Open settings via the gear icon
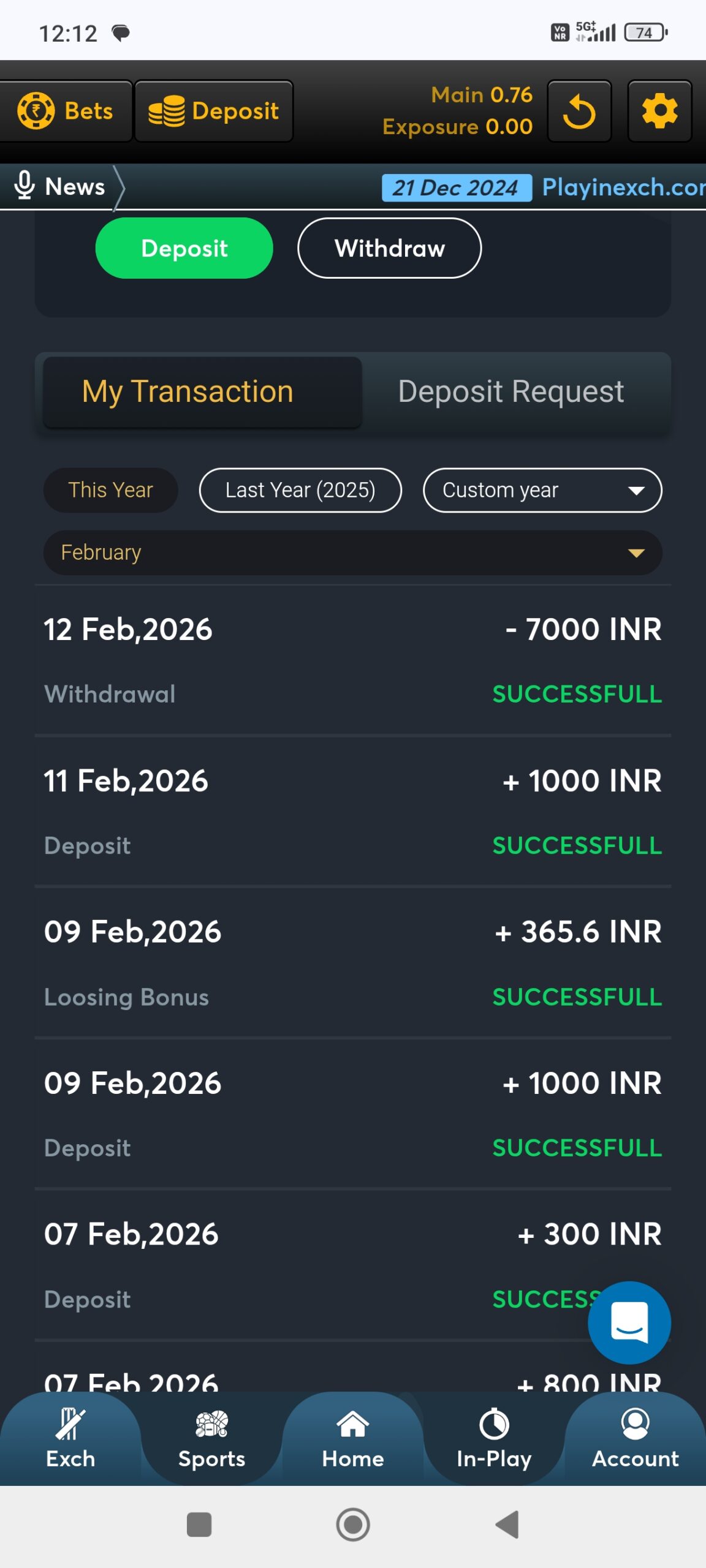This screenshot has height=1568, width=706. [x=659, y=111]
